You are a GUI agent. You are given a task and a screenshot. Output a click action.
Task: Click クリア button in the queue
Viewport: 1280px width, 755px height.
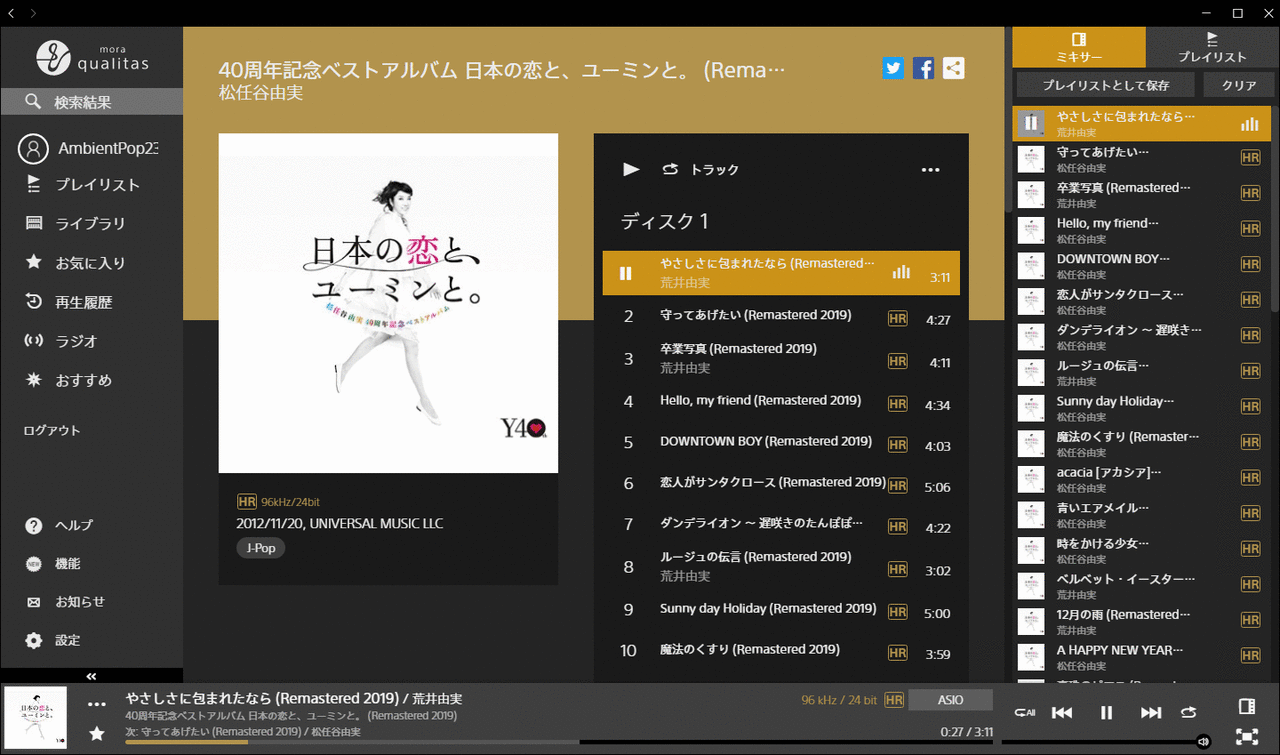tap(1239, 85)
